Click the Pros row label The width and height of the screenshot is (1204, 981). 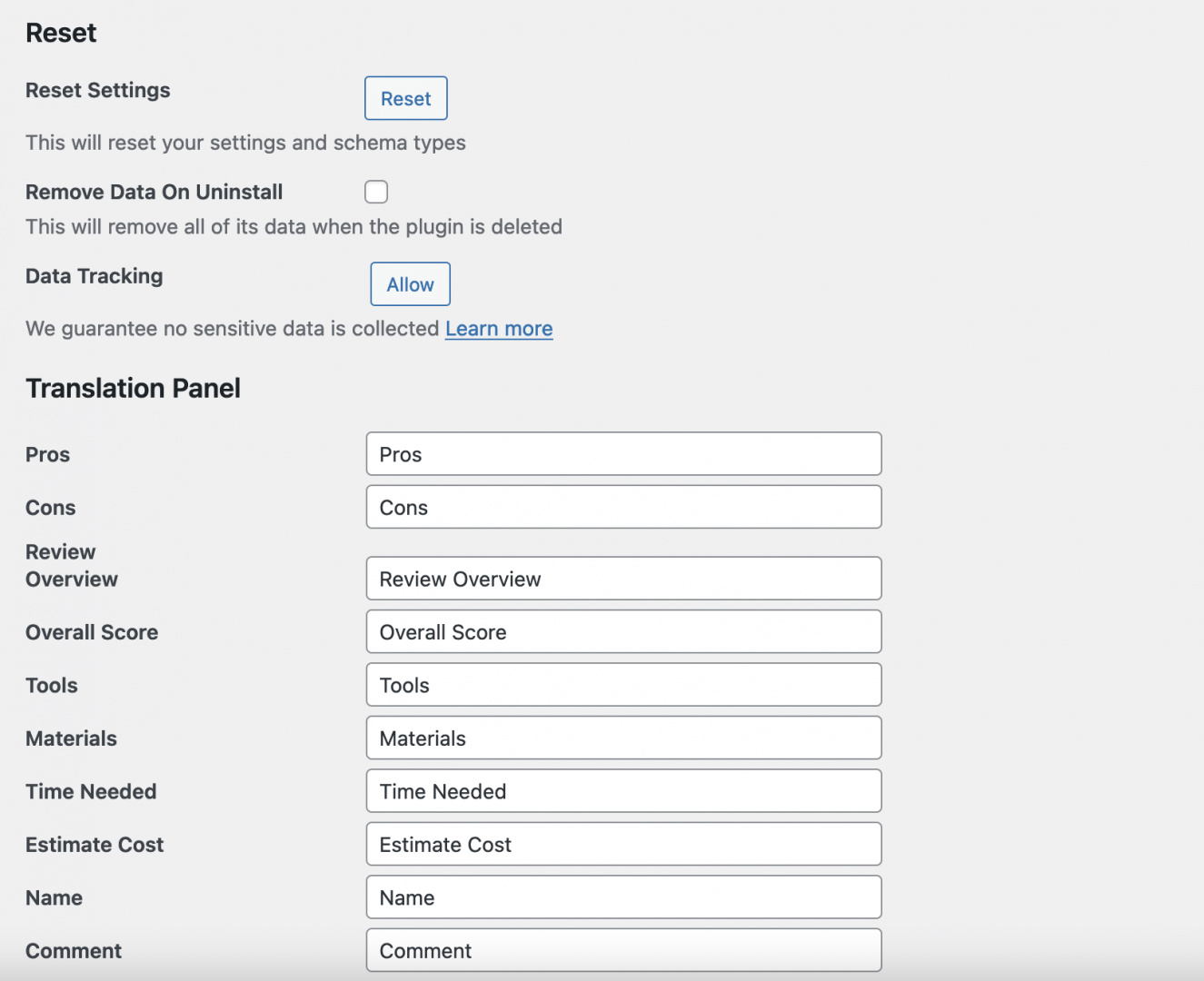pyautogui.click(x=47, y=454)
